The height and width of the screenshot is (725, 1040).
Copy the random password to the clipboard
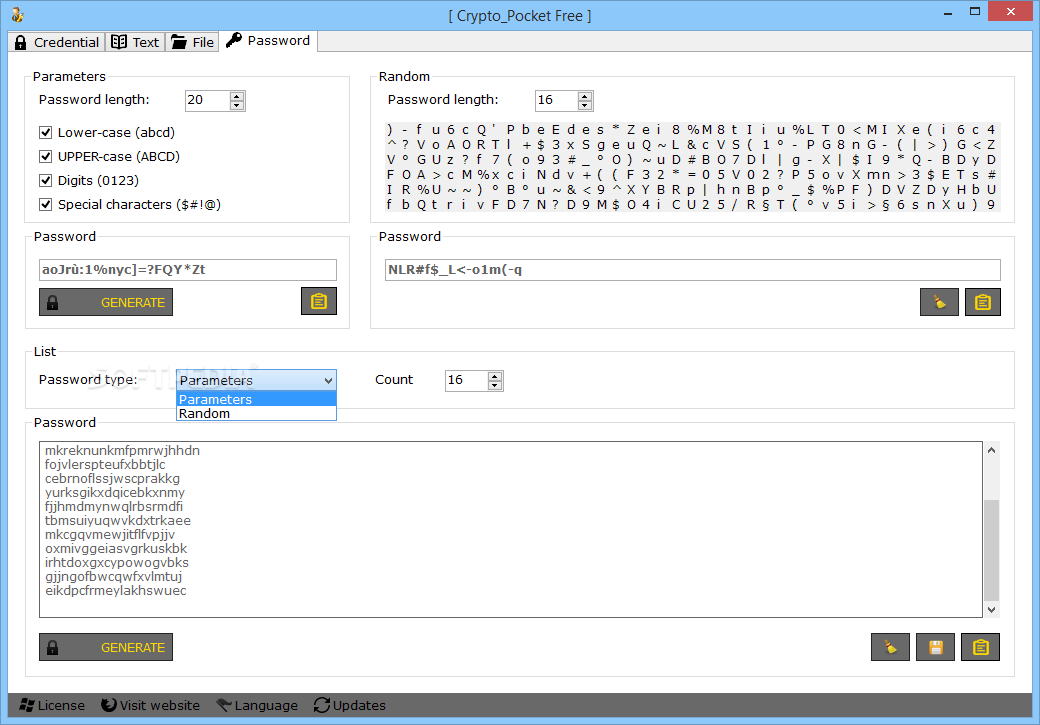pyautogui.click(x=982, y=302)
